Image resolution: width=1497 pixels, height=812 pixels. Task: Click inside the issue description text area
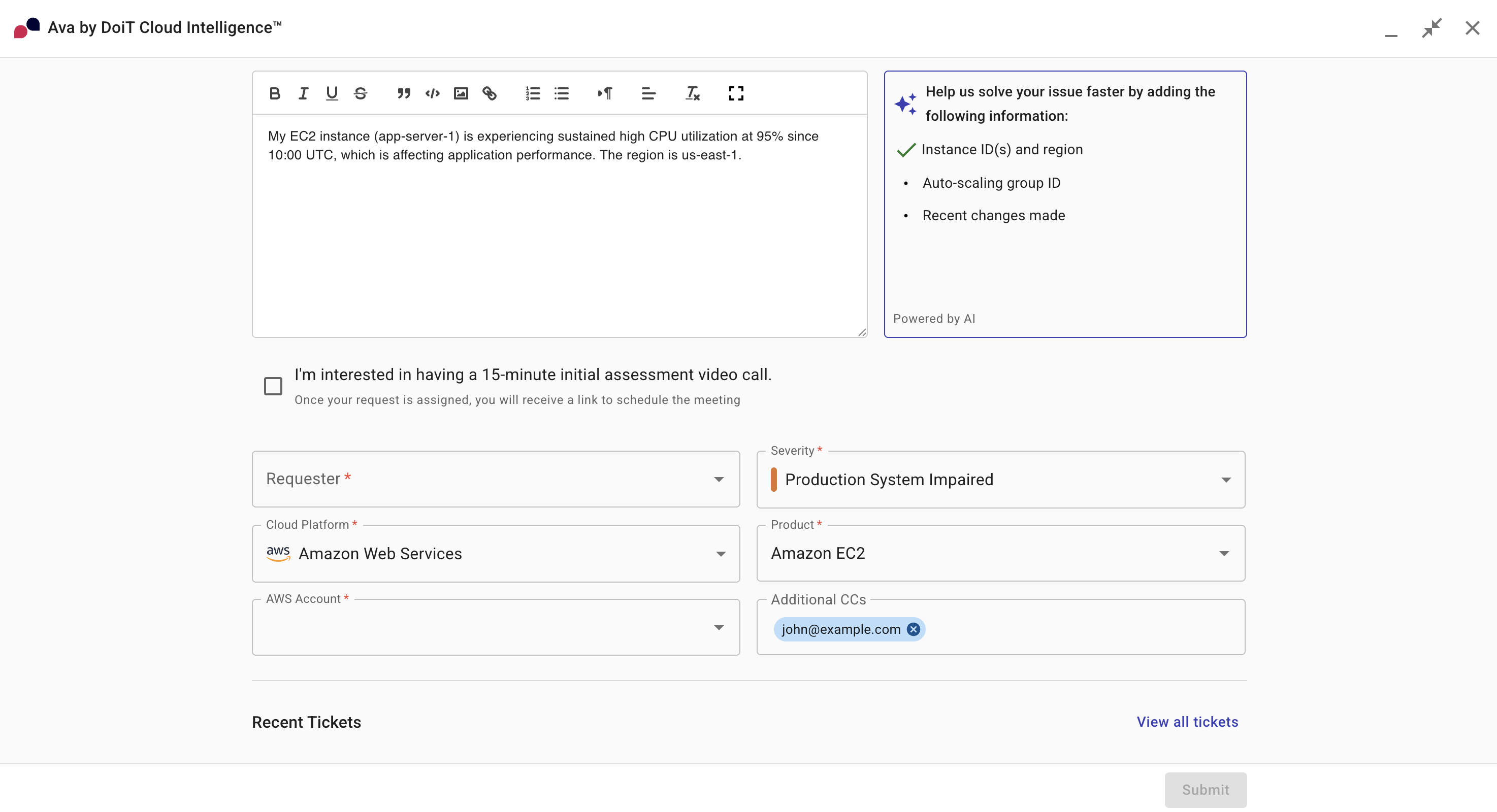[x=560, y=225]
